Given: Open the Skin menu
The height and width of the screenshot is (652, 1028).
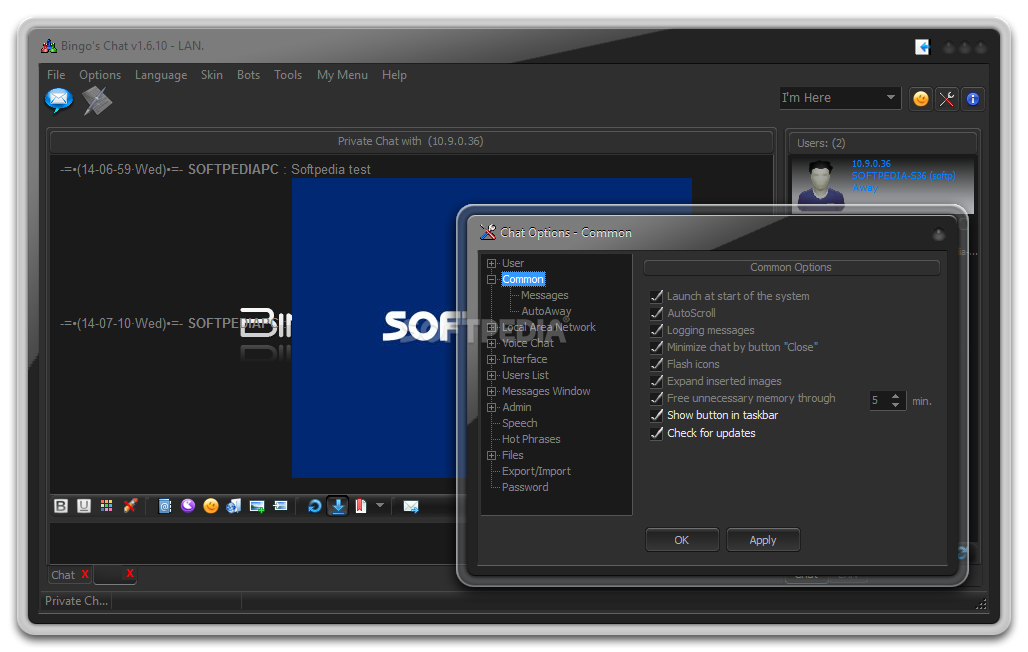Looking at the screenshot, I should (211, 75).
